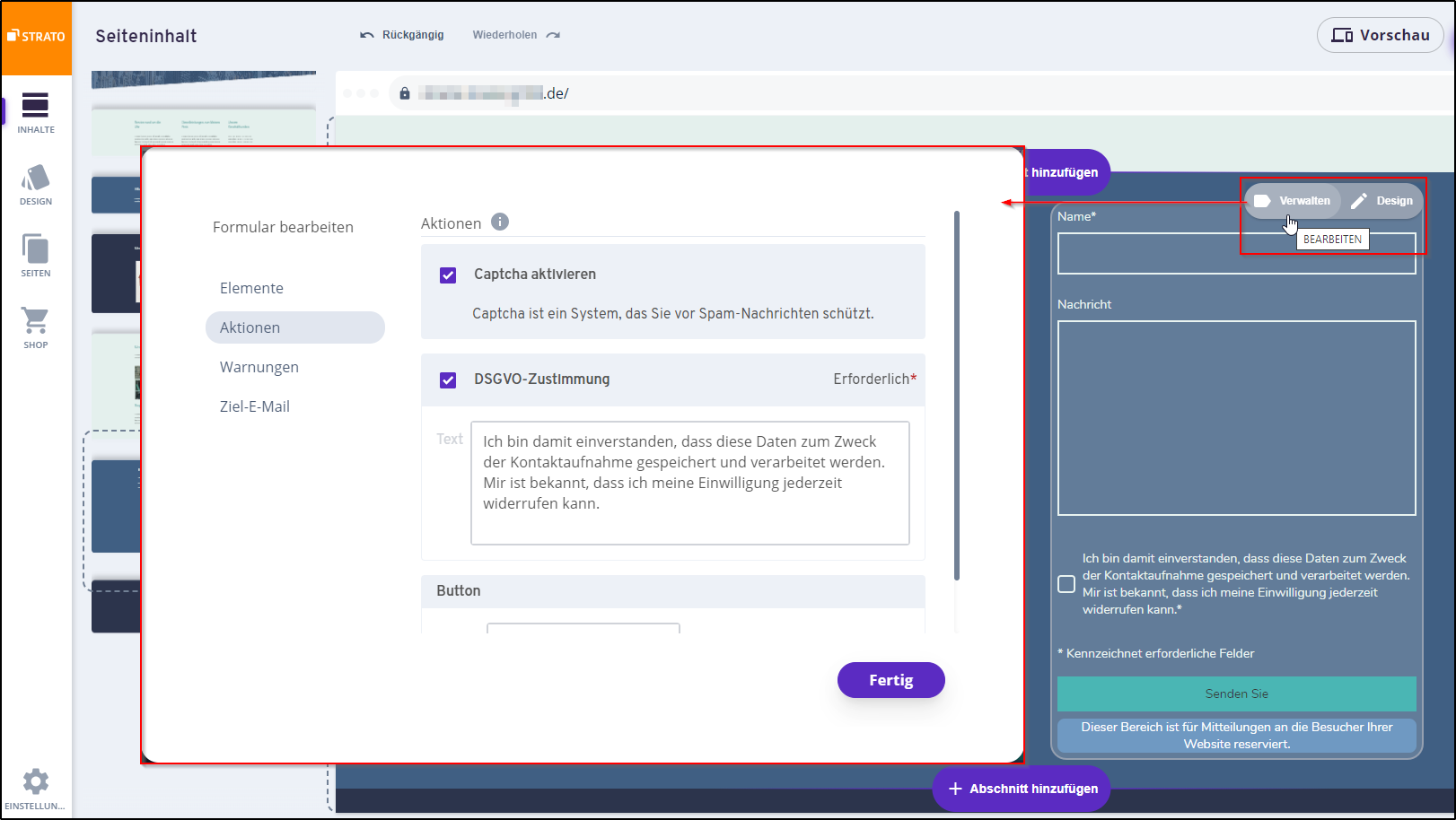Image resolution: width=1456 pixels, height=820 pixels.
Task: Click Abschnitt hinzufügen at the bottom
Action: click(x=1022, y=789)
